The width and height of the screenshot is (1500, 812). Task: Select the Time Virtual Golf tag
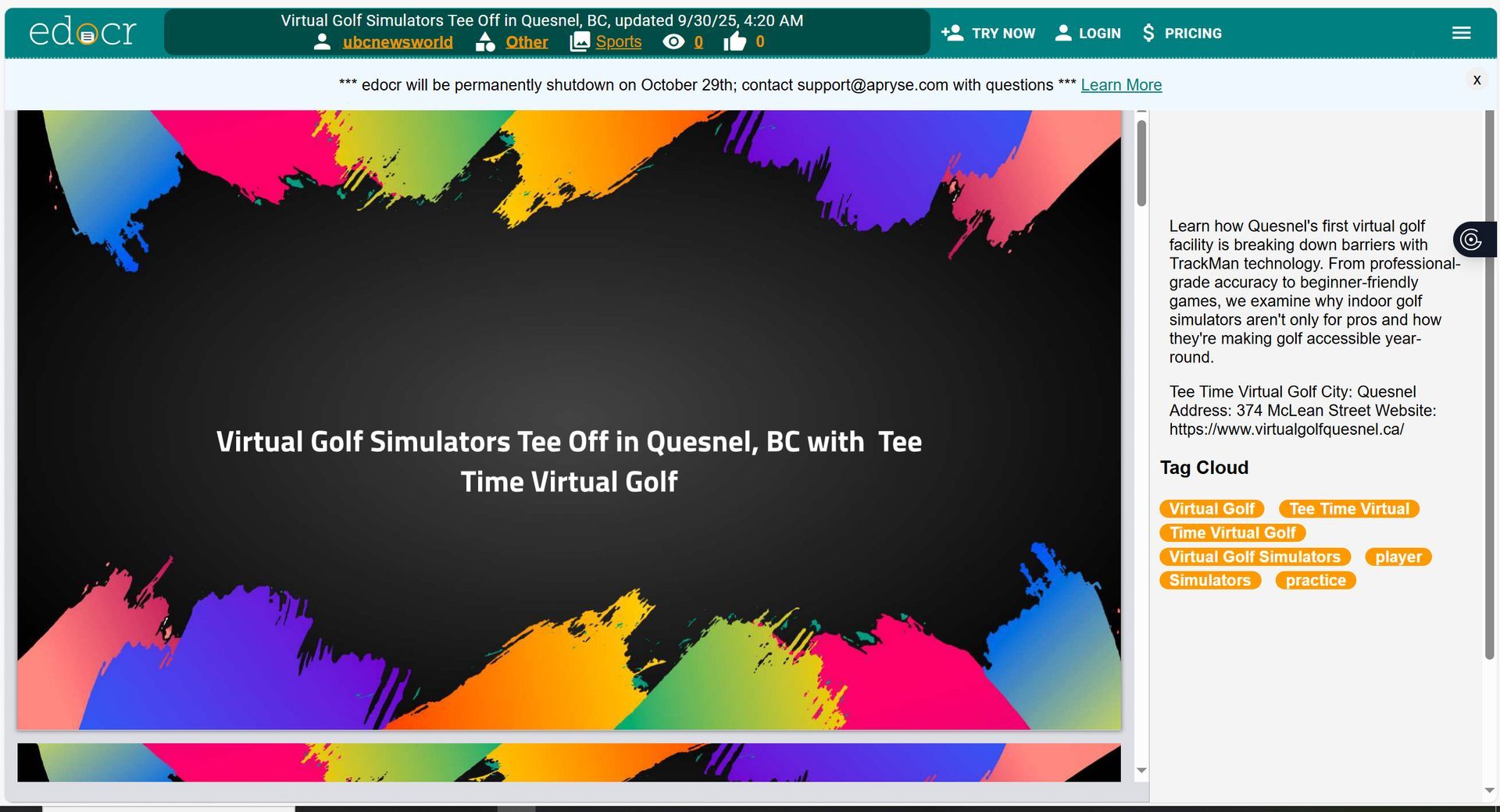click(x=1233, y=533)
